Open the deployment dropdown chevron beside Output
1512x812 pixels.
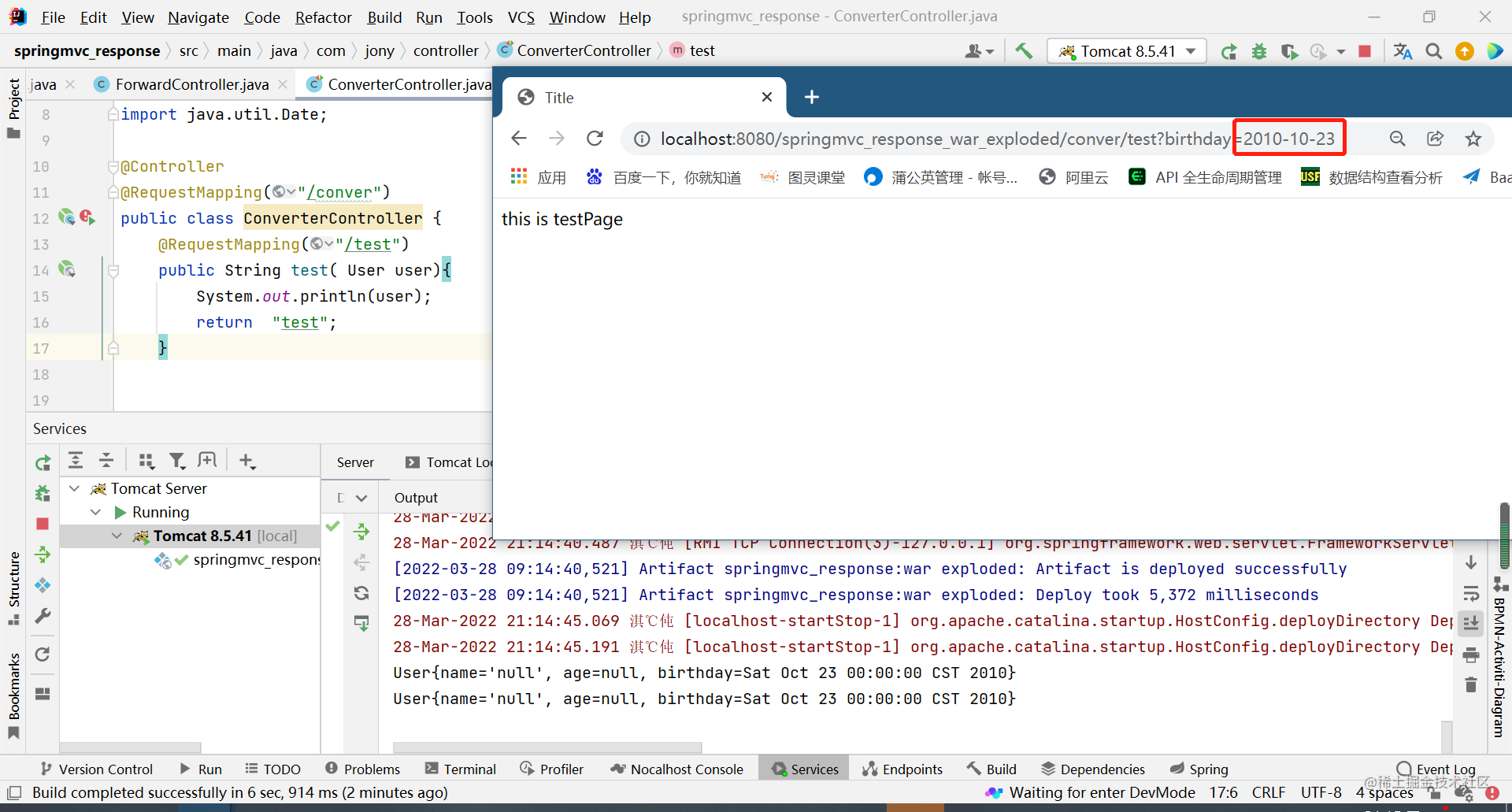pos(361,498)
